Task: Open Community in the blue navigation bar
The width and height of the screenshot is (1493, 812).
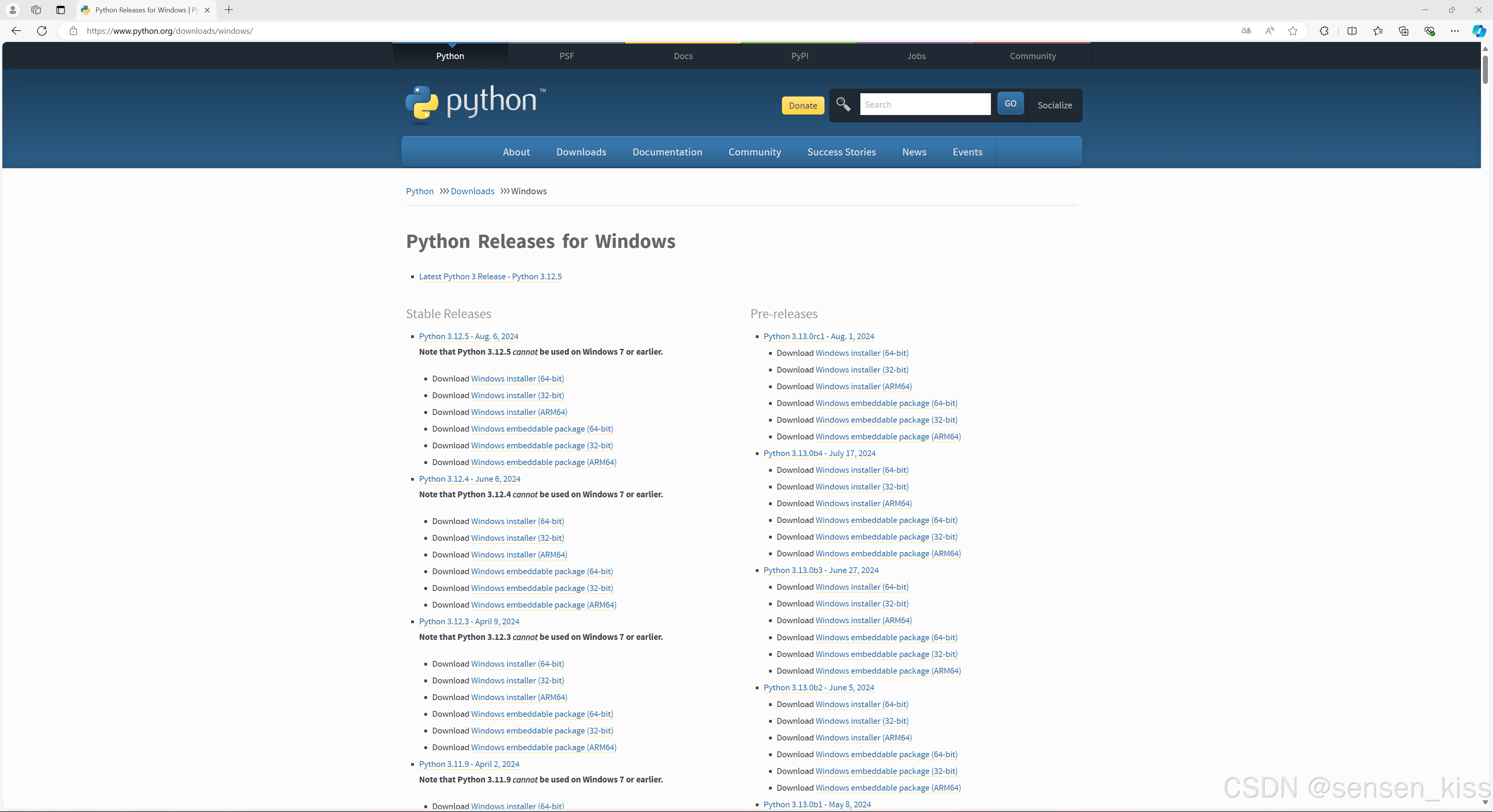Action: point(755,152)
